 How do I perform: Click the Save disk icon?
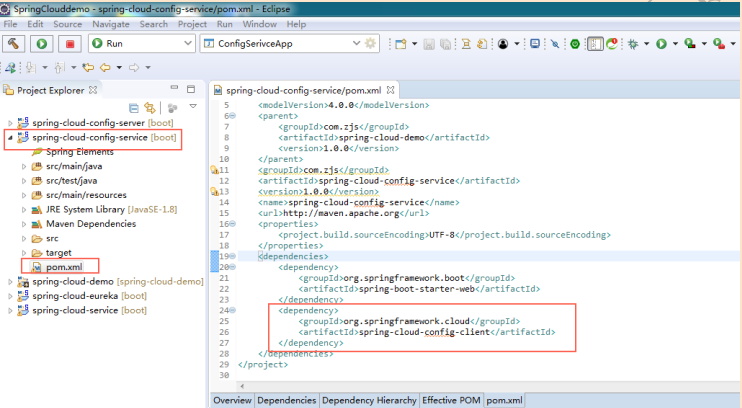pos(429,44)
